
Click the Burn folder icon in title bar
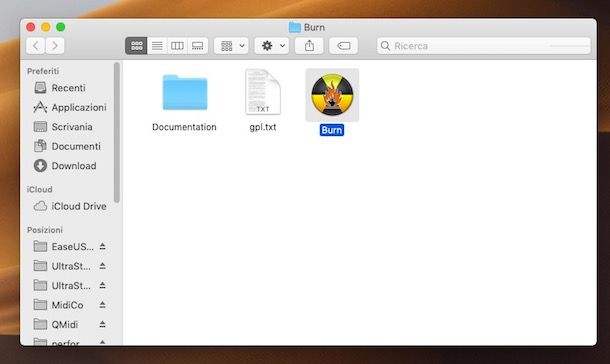pos(294,27)
